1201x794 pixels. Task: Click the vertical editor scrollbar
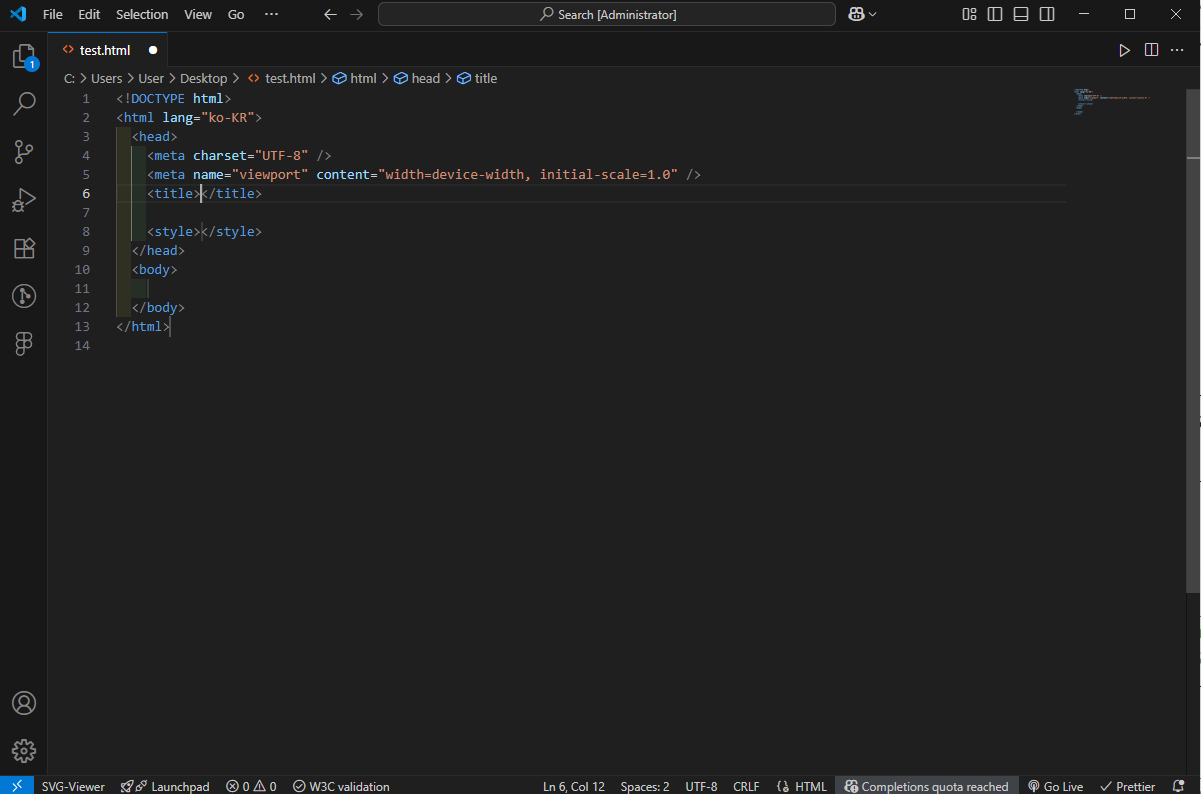(x=1193, y=340)
